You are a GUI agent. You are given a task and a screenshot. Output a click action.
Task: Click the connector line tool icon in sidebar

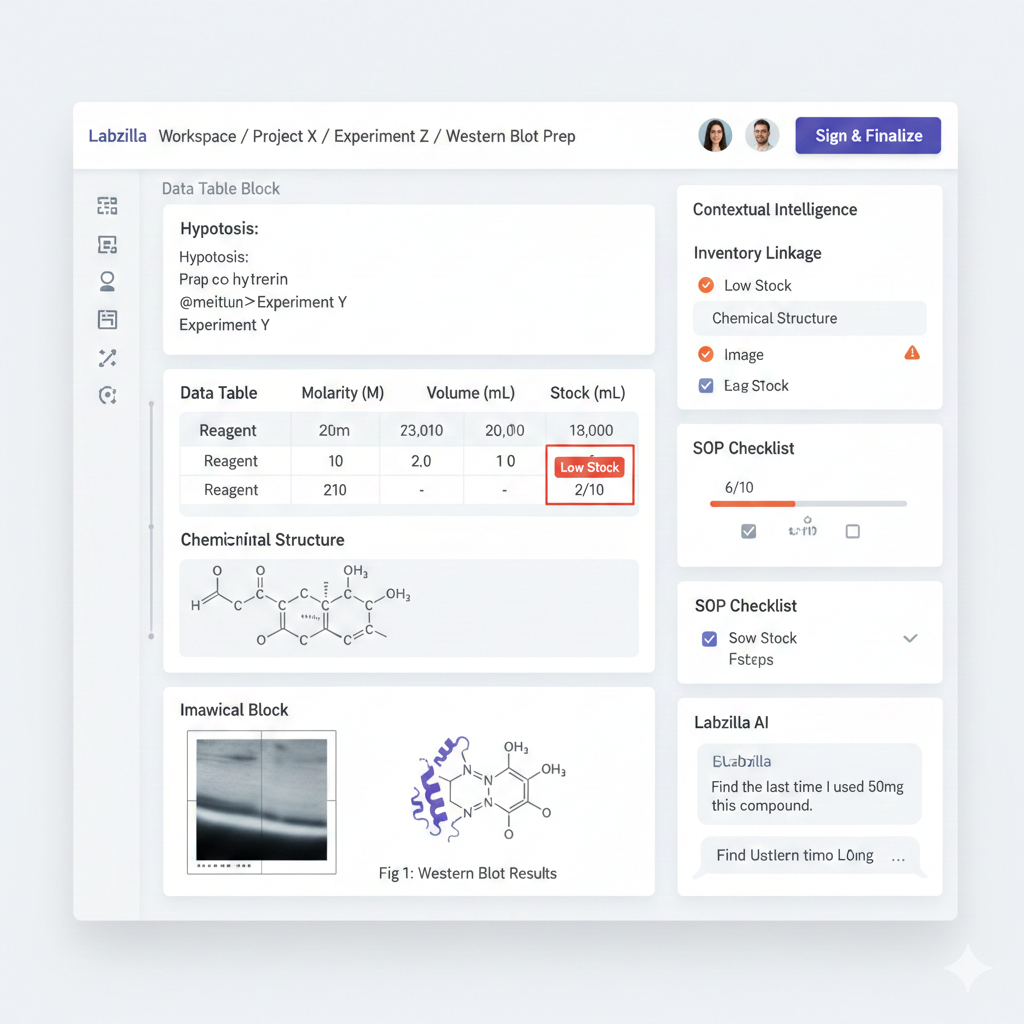(107, 358)
